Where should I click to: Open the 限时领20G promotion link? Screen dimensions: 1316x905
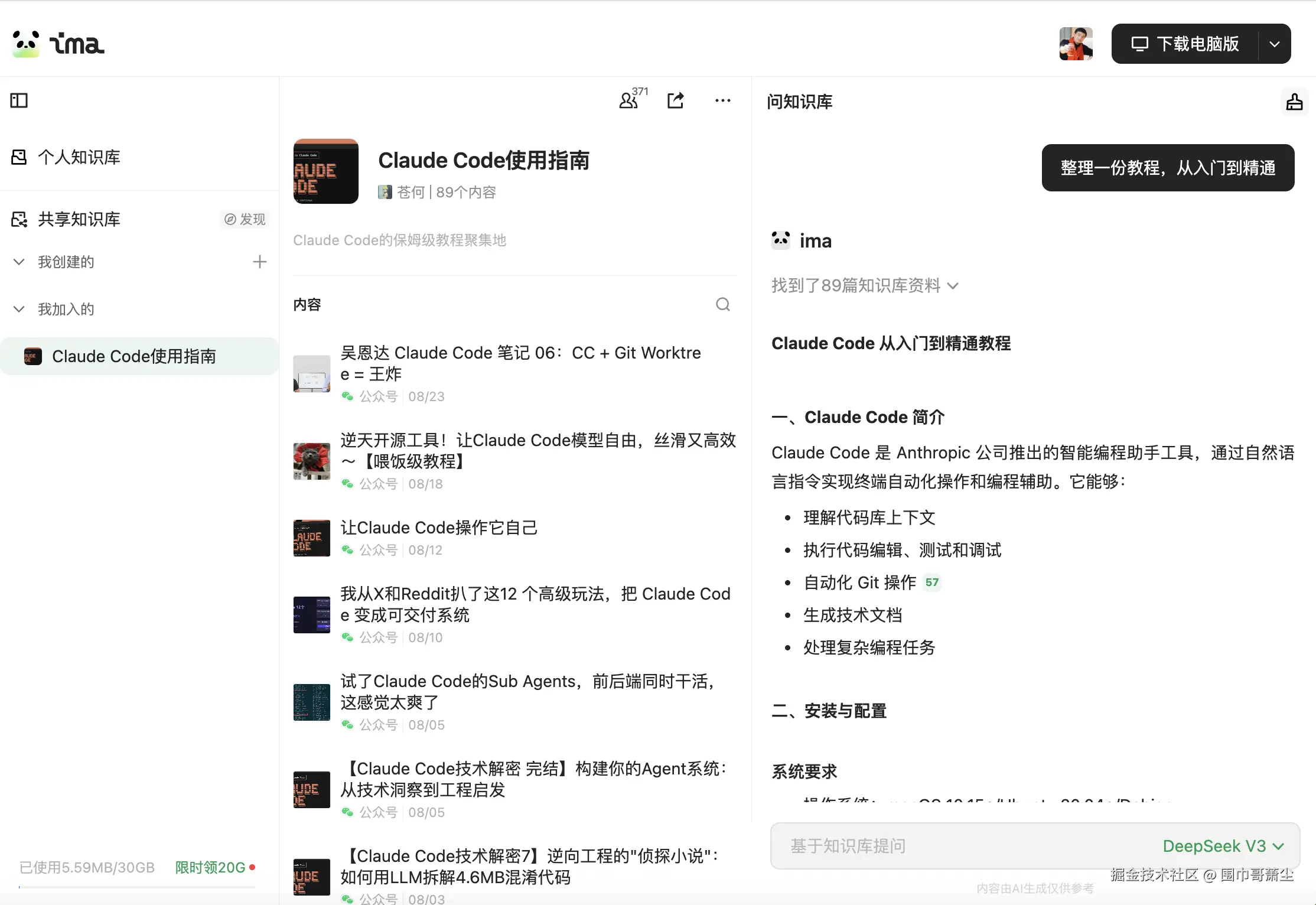tap(210, 867)
